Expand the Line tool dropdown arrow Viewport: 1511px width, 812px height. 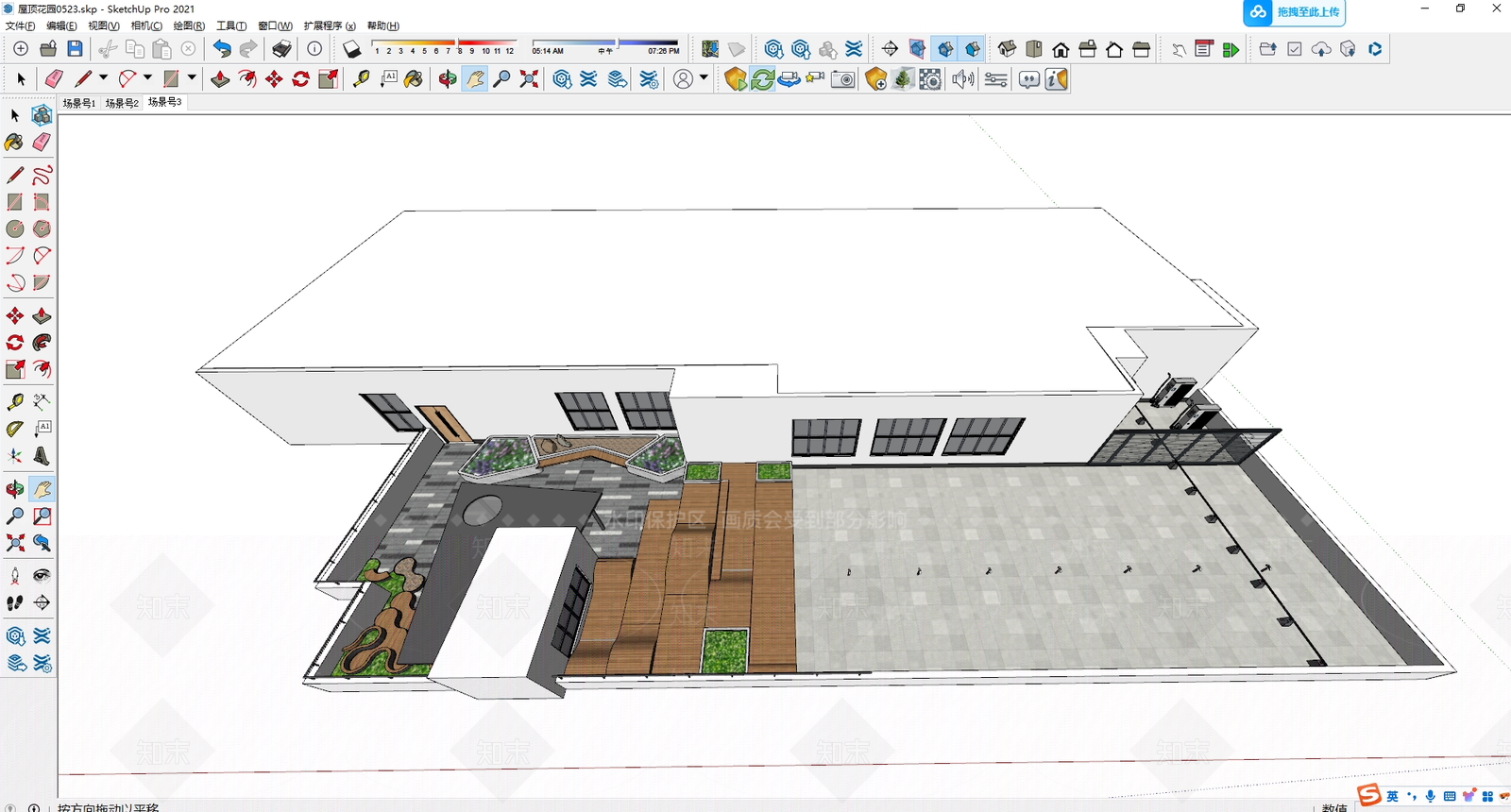103,78
